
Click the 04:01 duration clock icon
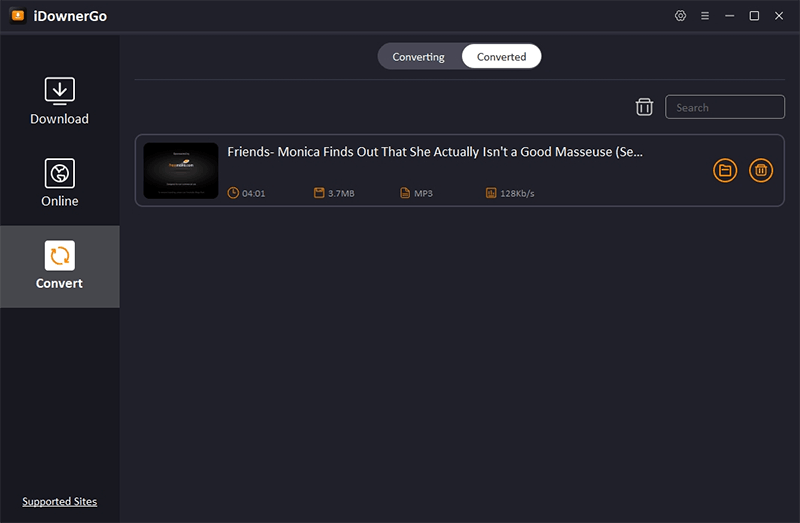click(x=234, y=193)
